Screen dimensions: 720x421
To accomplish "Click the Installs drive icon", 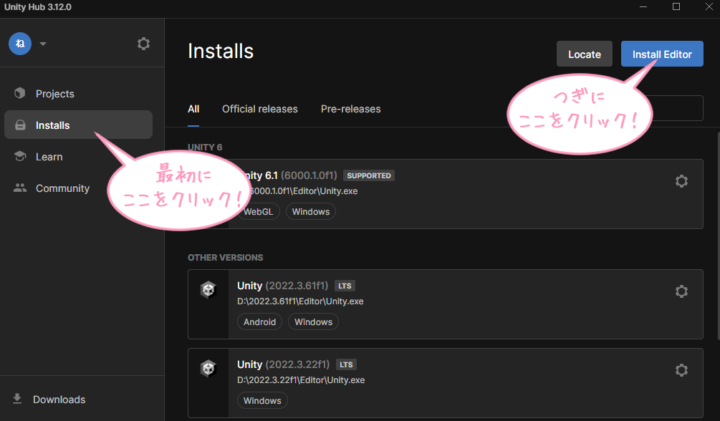I will click(20, 125).
